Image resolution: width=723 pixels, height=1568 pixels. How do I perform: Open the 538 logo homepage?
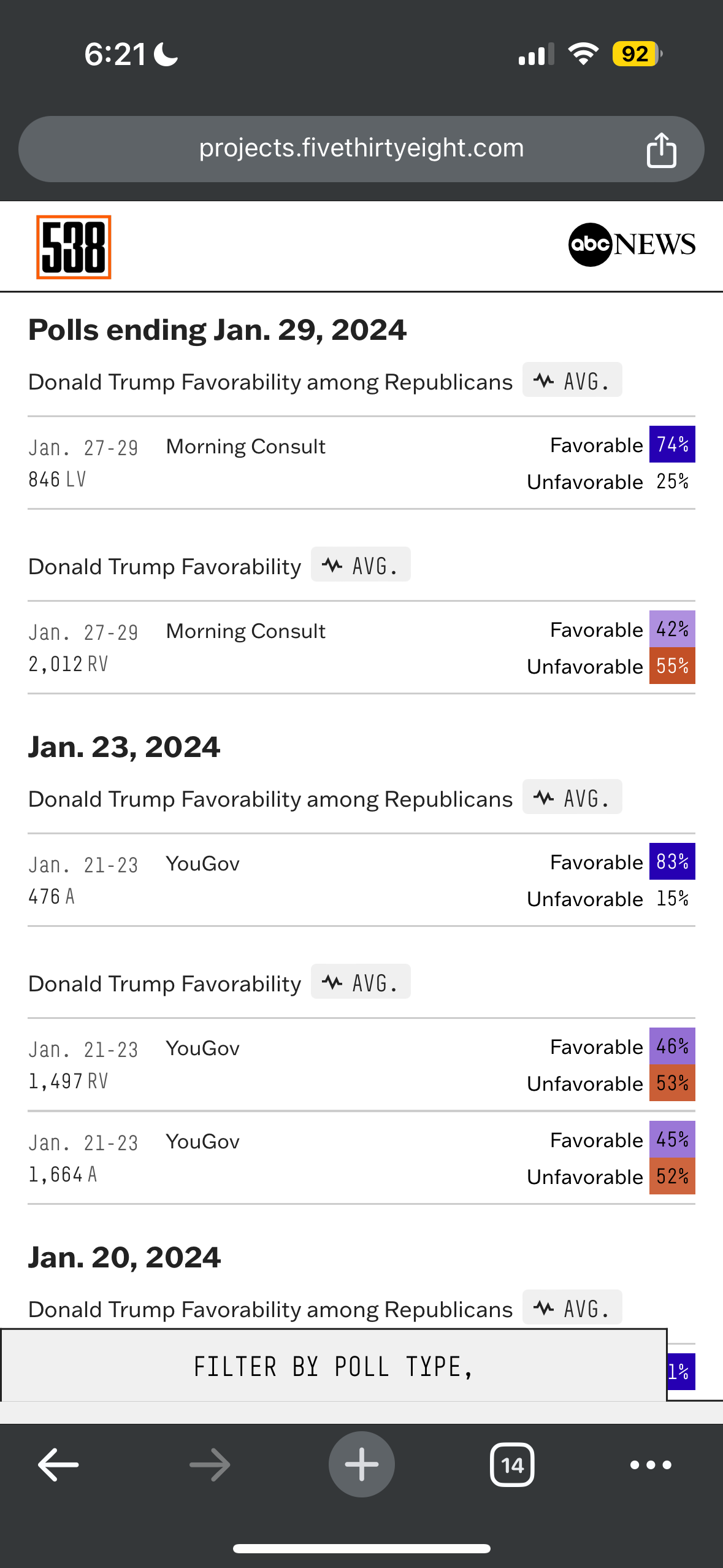tap(74, 247)
